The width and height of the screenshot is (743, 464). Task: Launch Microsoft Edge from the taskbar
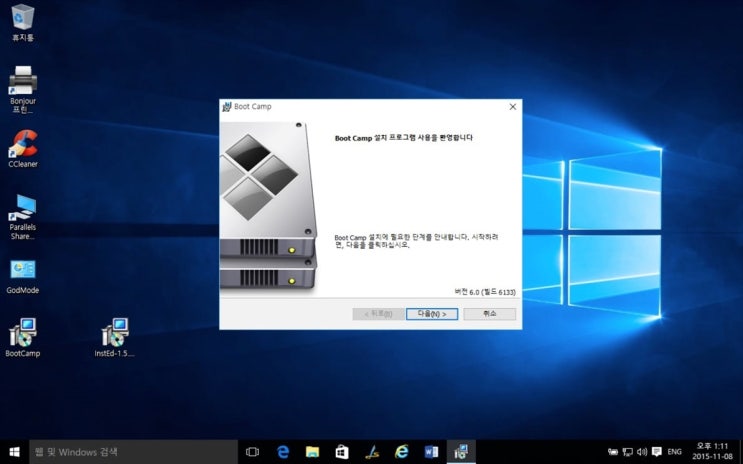coord(283,452)
